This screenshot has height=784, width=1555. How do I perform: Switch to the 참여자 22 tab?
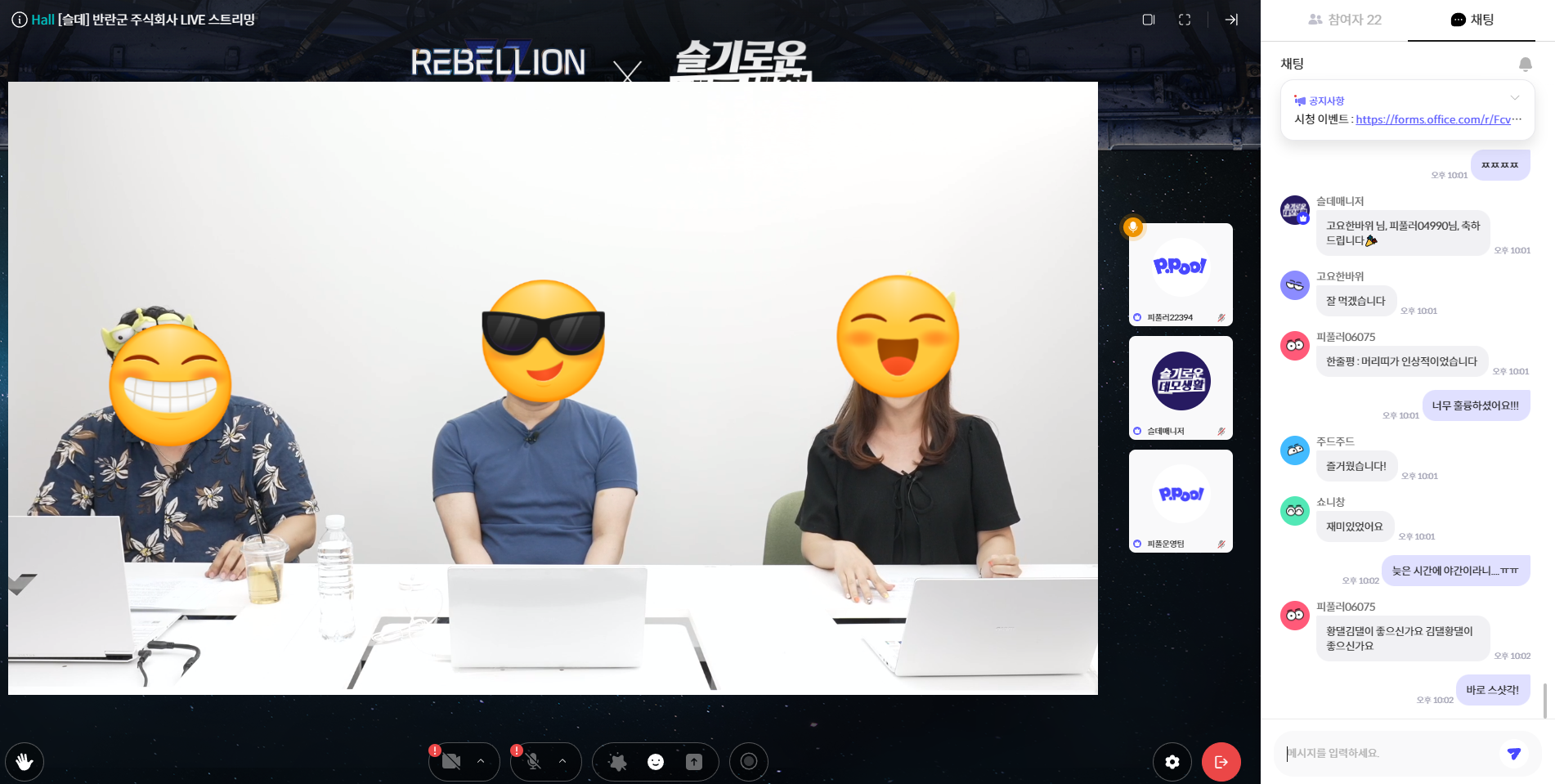tap(1345, 20)
